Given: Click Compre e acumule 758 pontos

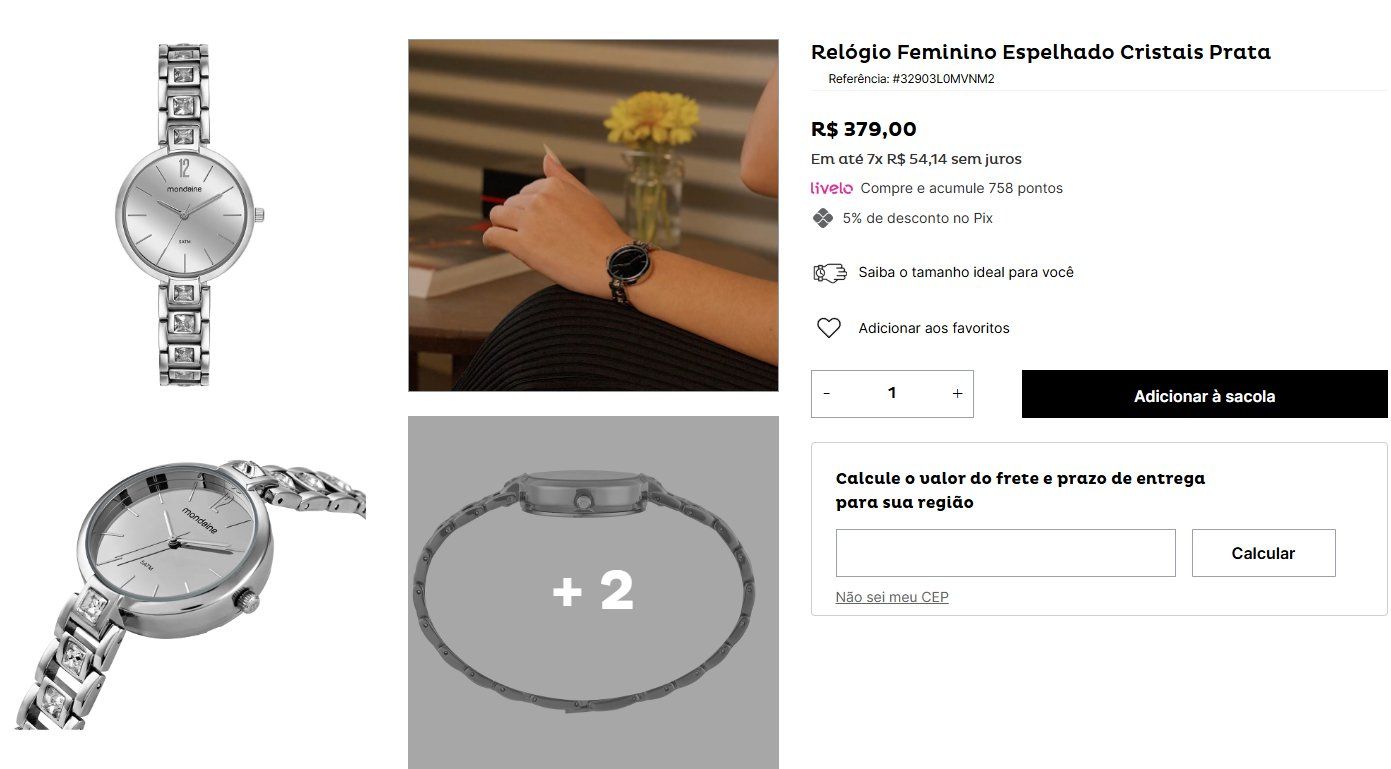Looking at the screenshot, I should (961, 188).
